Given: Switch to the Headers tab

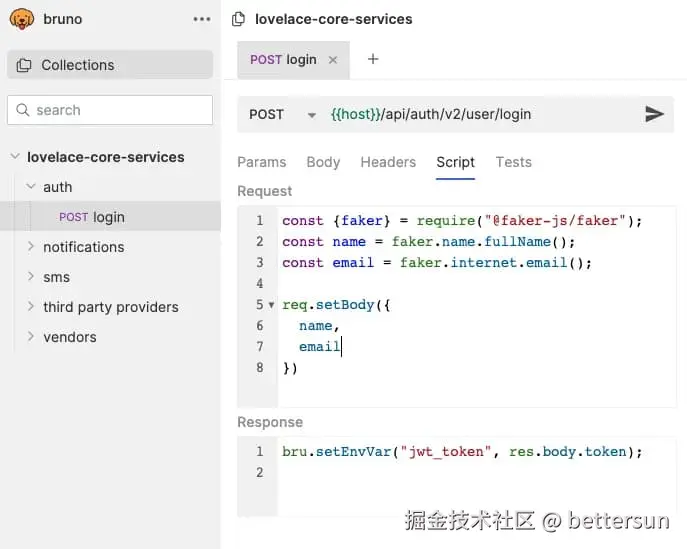Looking at the screenshot, I should [388, 162].
